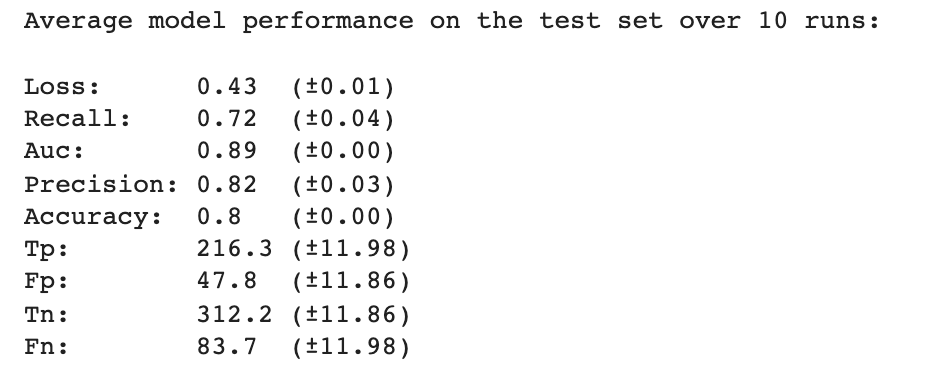
Task: Click the Precision label
Action: tap(101, 185)
